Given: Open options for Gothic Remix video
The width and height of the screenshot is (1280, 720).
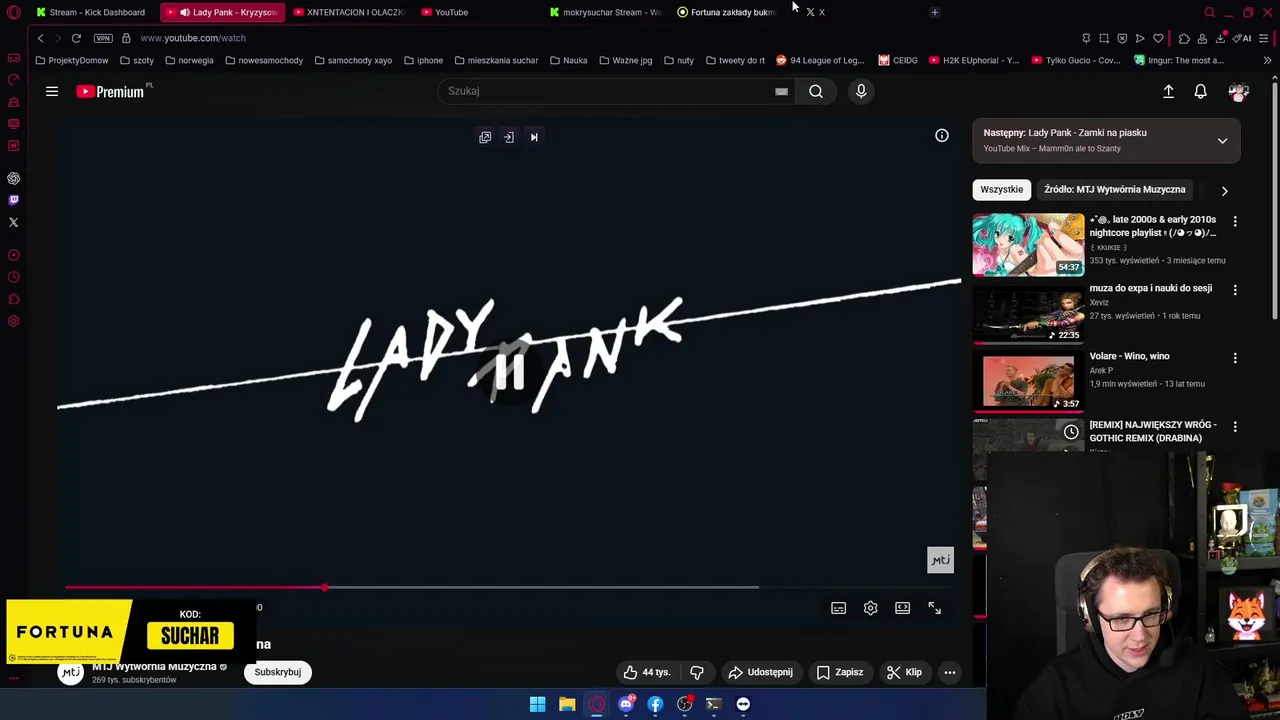Looking at the screenshot, I should point(1235,426).
